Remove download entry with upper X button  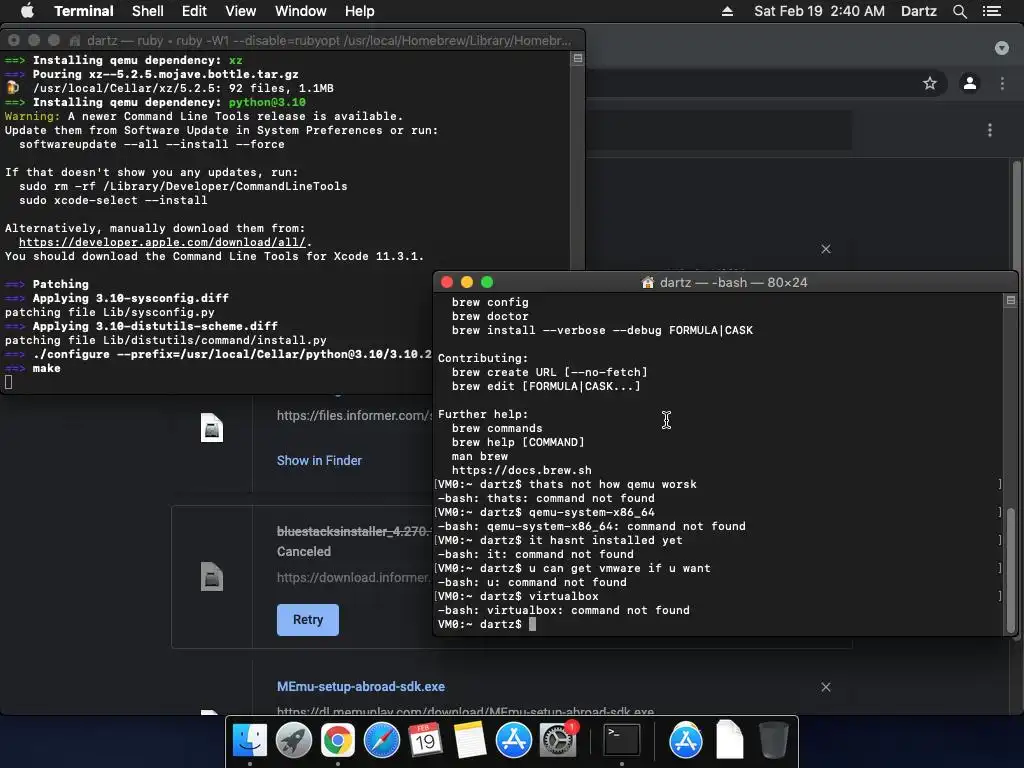(825, 249)
